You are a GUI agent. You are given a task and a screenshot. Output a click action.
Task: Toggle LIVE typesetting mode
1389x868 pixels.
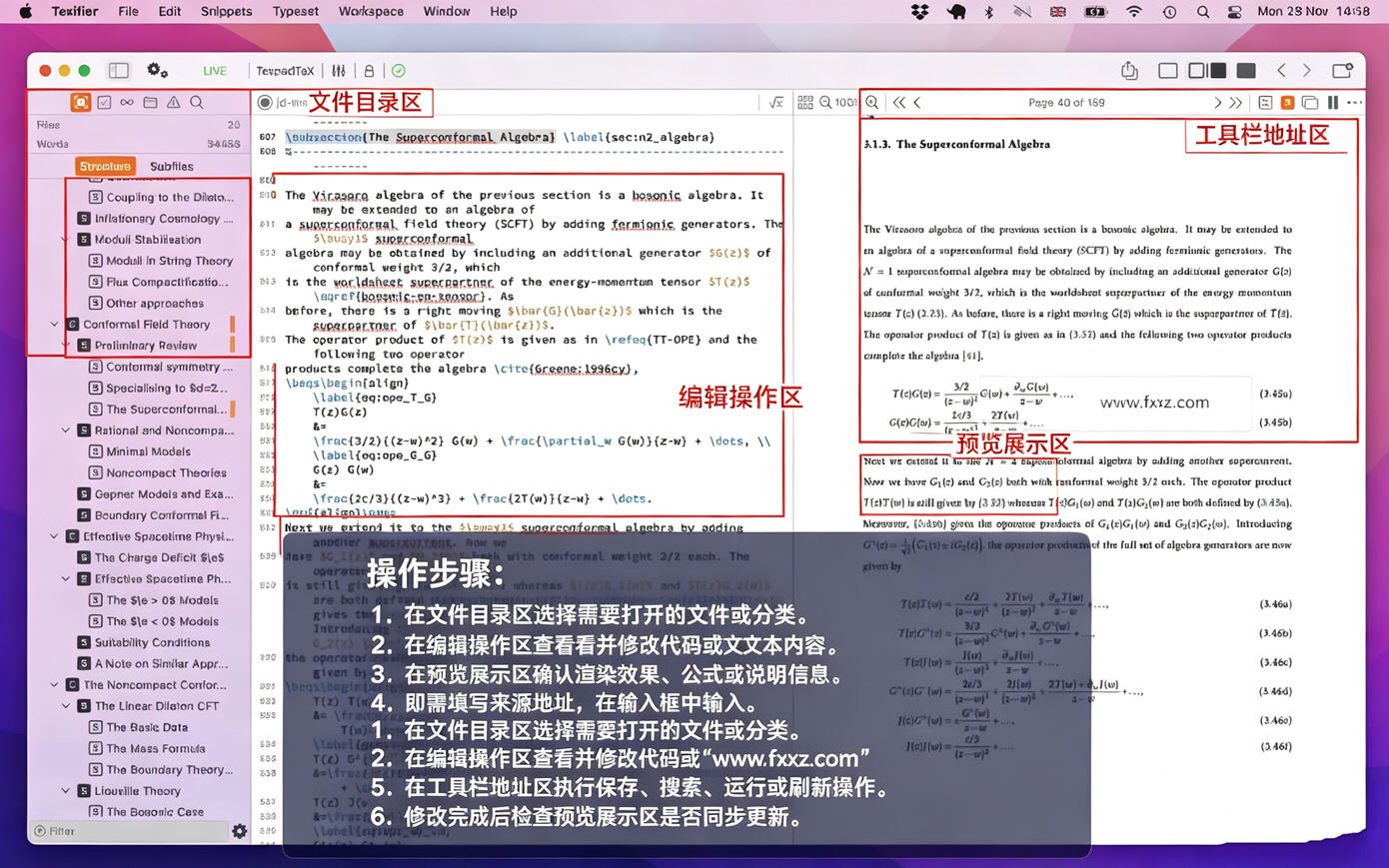(x=215, y=71)
